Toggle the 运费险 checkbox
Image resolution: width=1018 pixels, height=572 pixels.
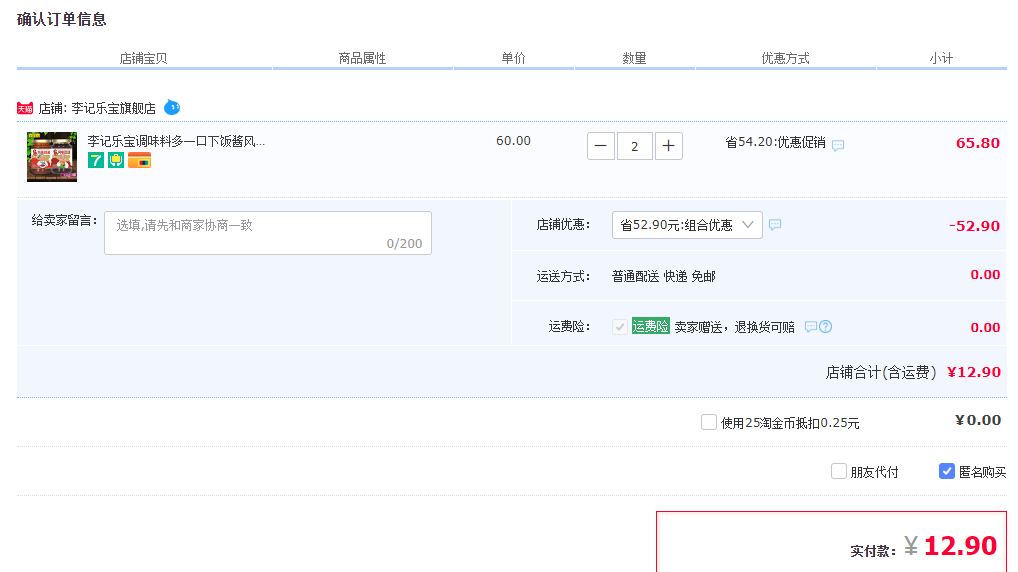(619, 327)
